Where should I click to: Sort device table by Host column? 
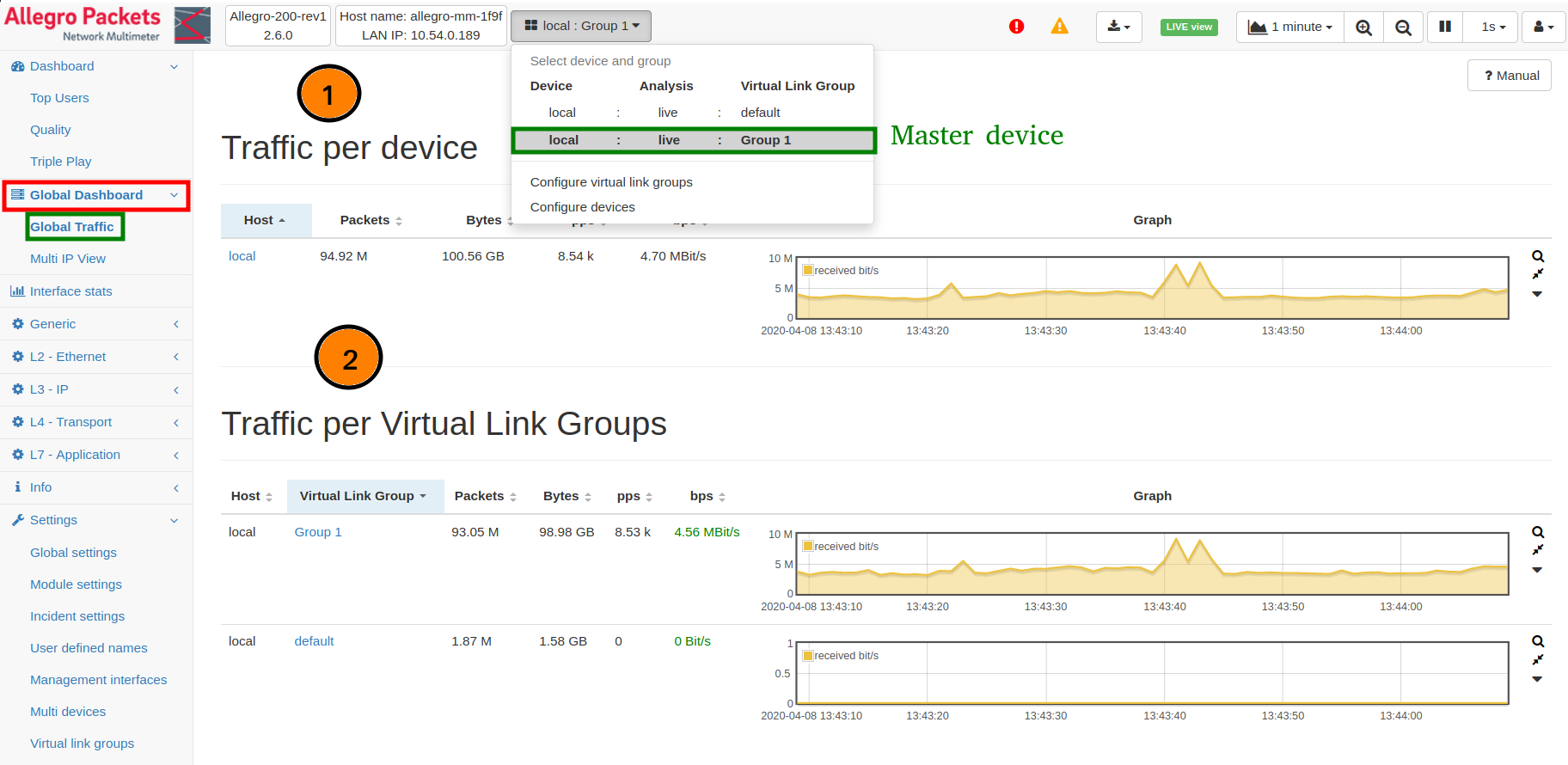(265, 220)
